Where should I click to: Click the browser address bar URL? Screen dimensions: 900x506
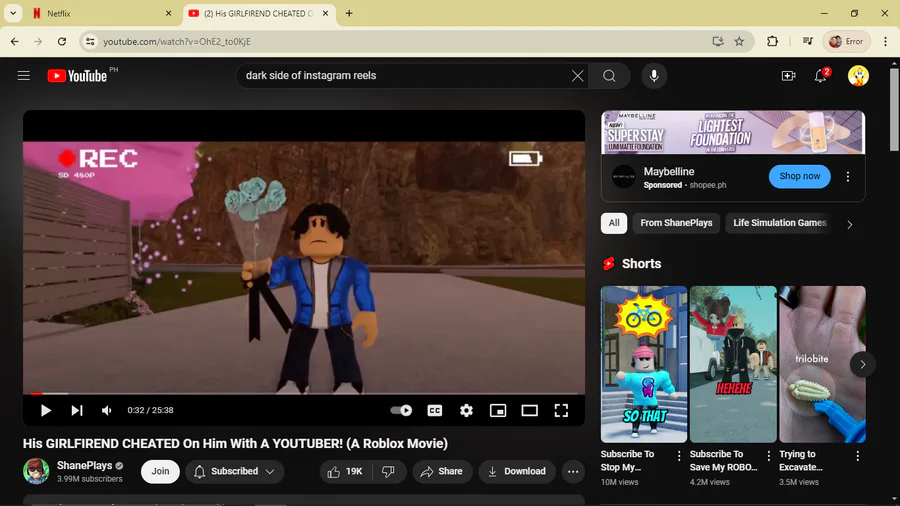pos(176,41)
